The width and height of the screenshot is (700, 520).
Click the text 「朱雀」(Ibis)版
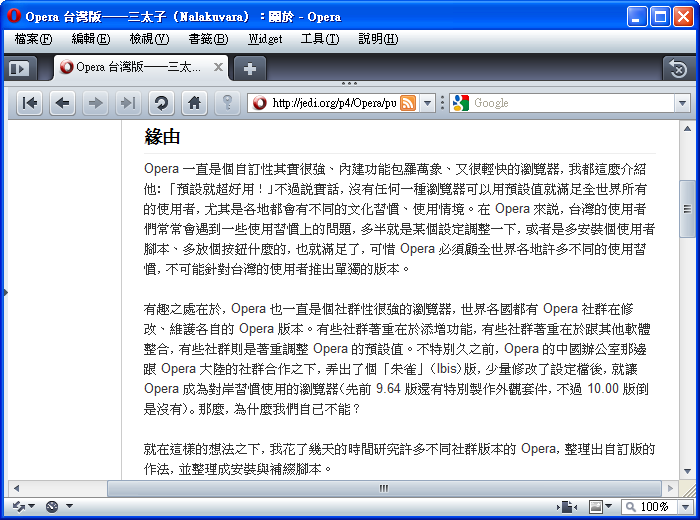428,369
